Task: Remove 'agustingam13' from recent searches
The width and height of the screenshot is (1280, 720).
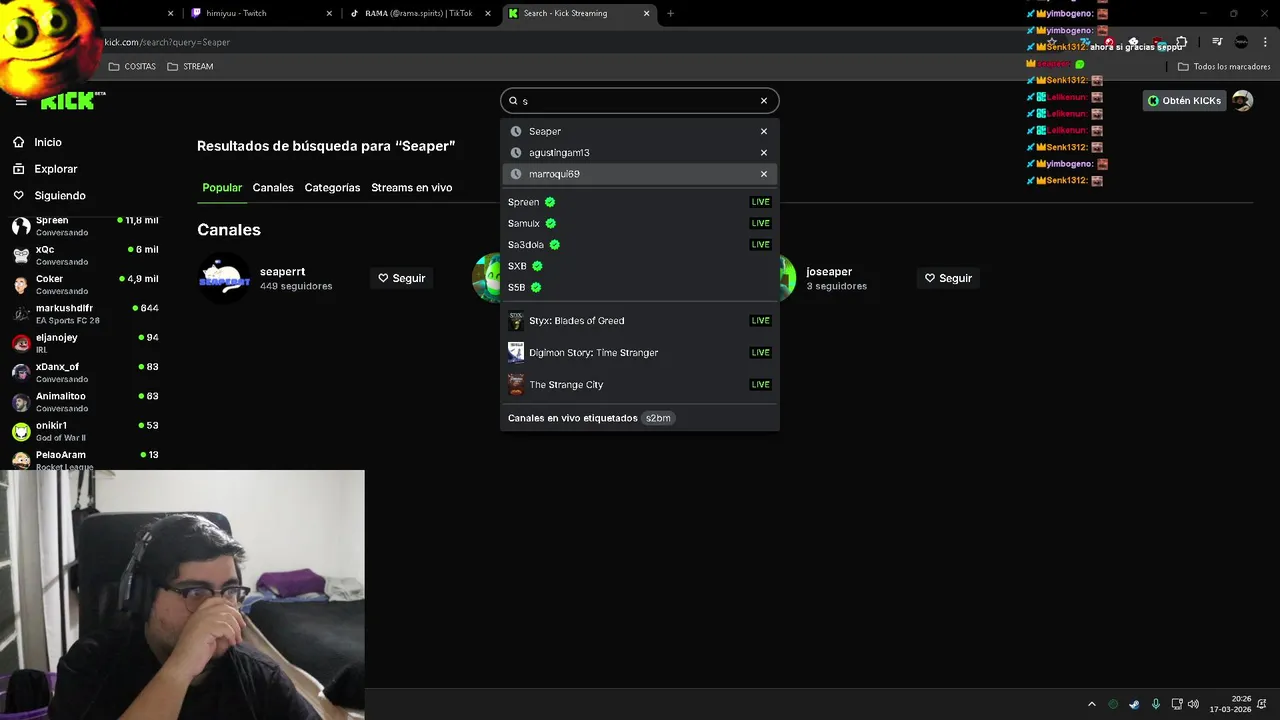Action: [764, 153]
